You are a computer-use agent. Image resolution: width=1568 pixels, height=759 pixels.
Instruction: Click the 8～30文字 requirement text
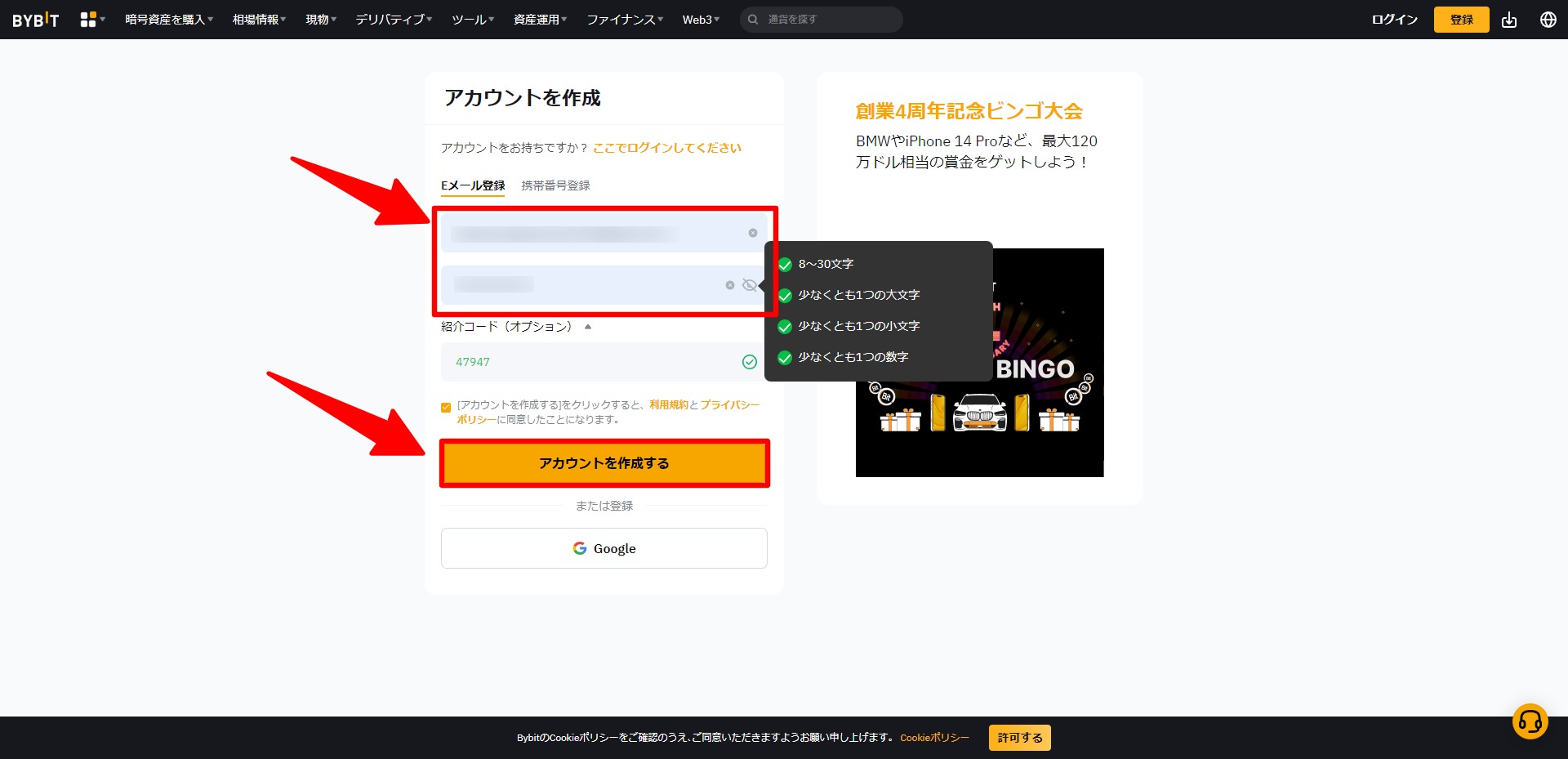(x=826, y=264)
